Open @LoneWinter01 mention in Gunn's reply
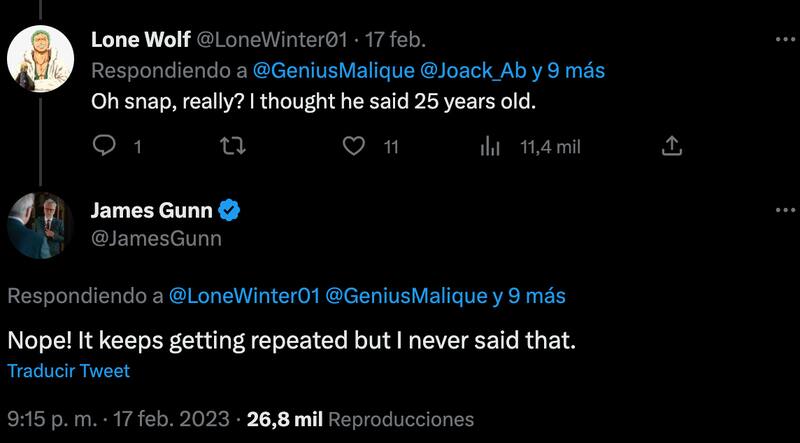Viewport: 800px width, 443px height. pos(244,297)
